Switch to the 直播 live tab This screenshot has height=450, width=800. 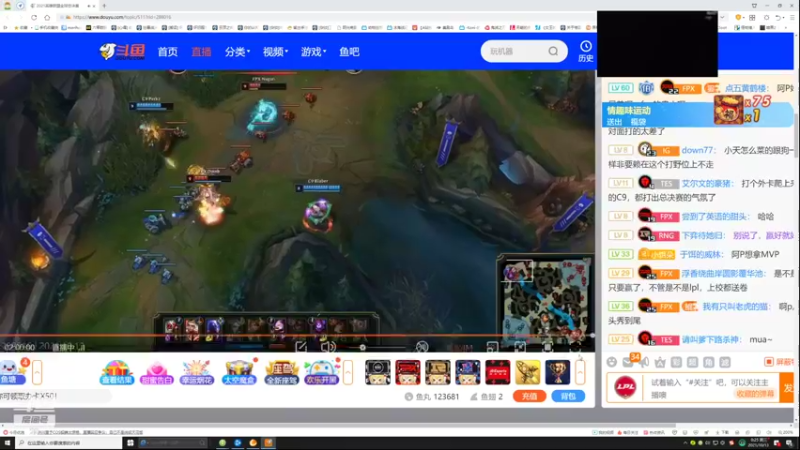201,52
